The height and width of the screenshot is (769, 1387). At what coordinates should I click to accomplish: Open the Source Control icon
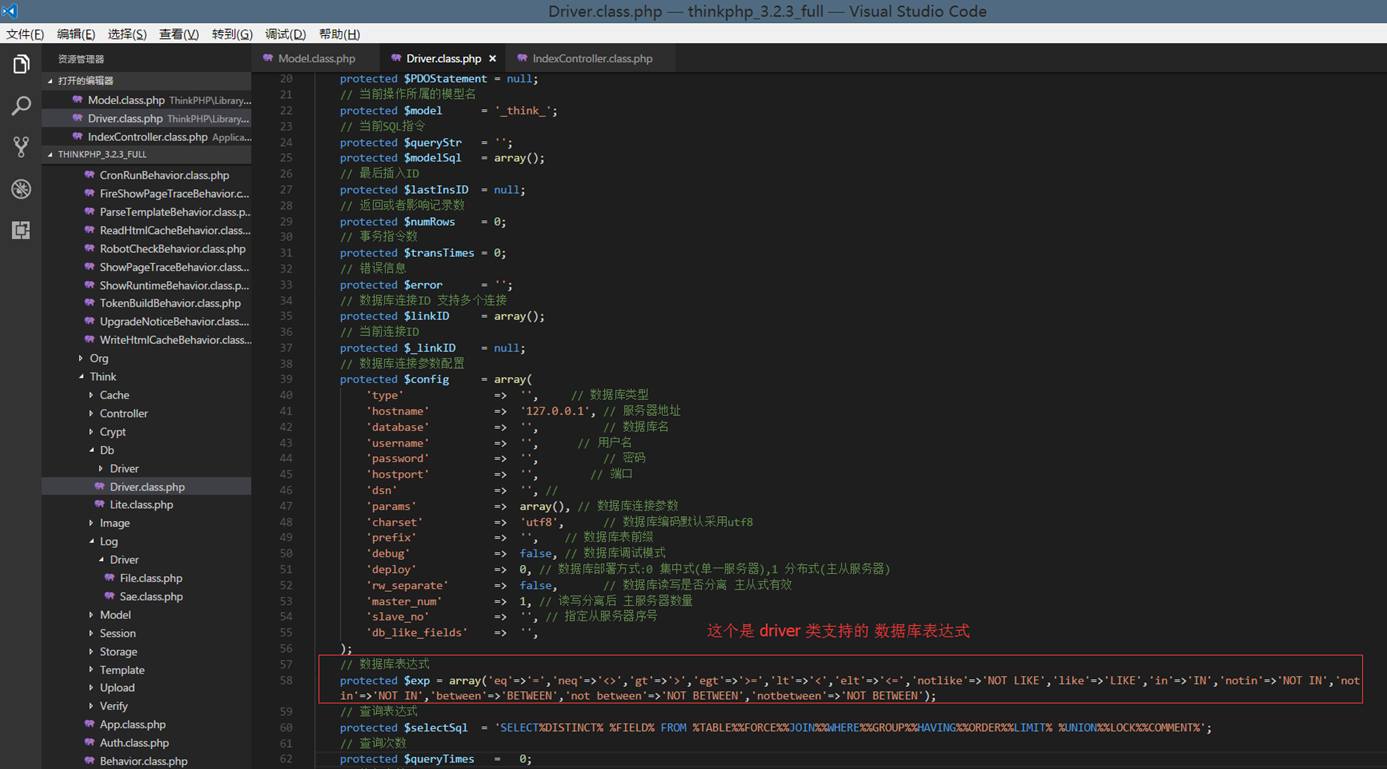coord(21,147)
